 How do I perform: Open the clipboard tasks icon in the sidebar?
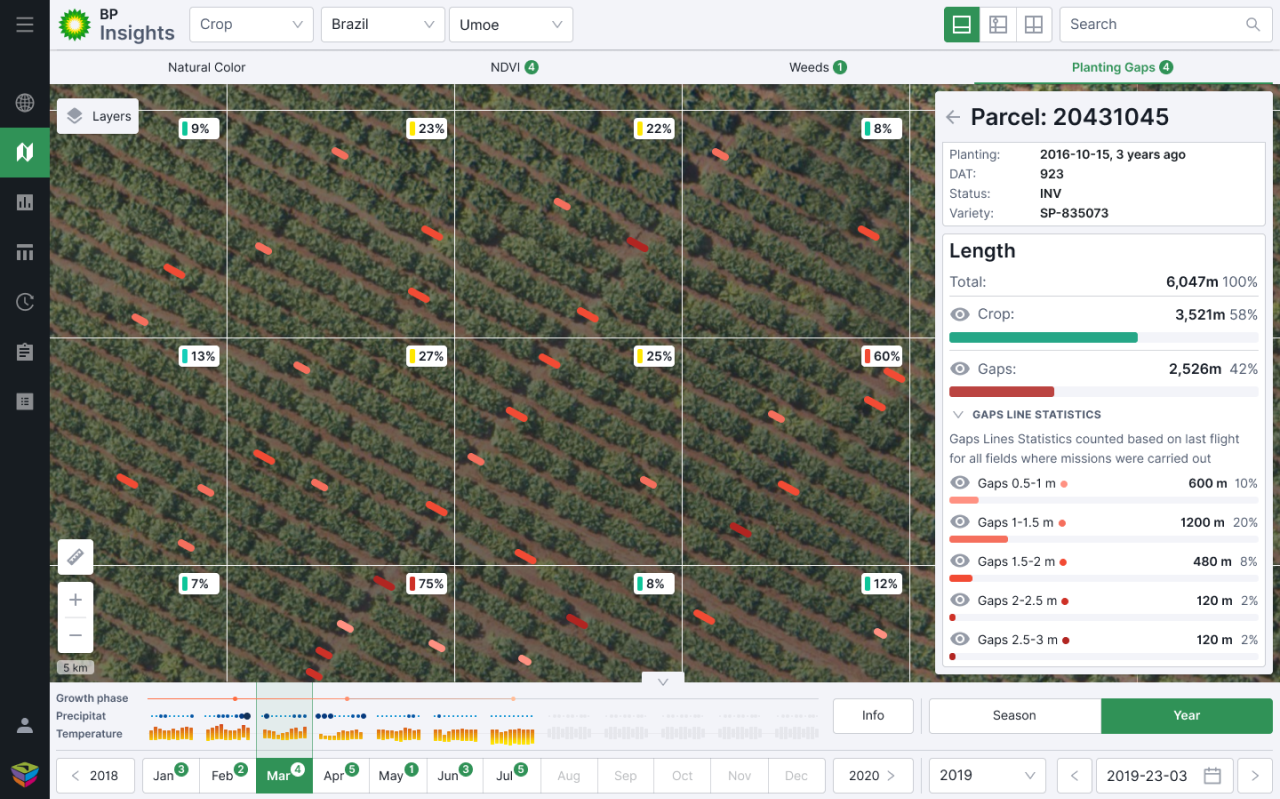coord(24,351)
